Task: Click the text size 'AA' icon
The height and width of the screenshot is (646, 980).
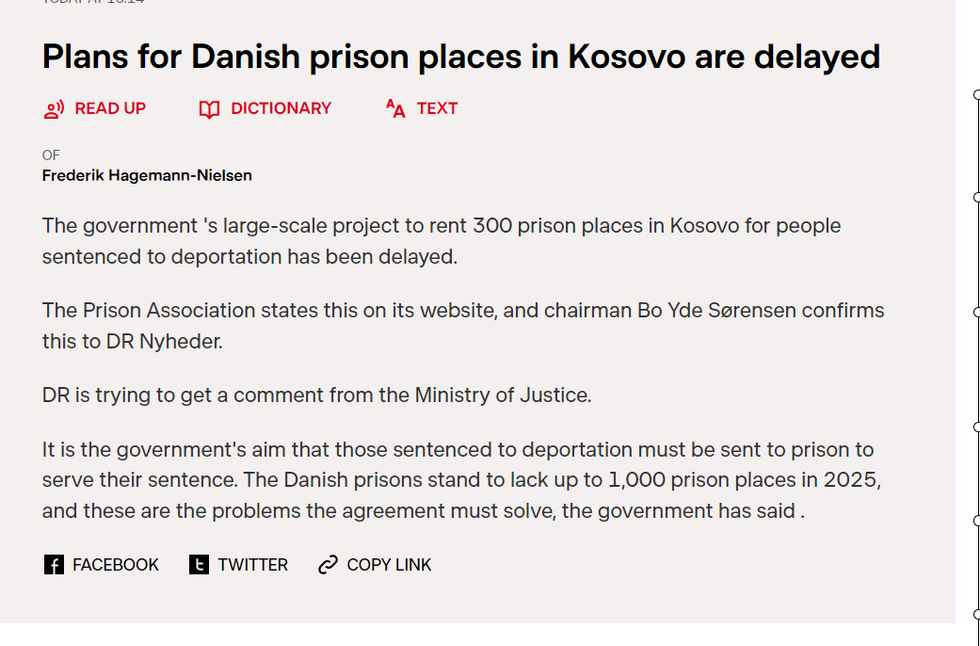Action: click(396, 109)
